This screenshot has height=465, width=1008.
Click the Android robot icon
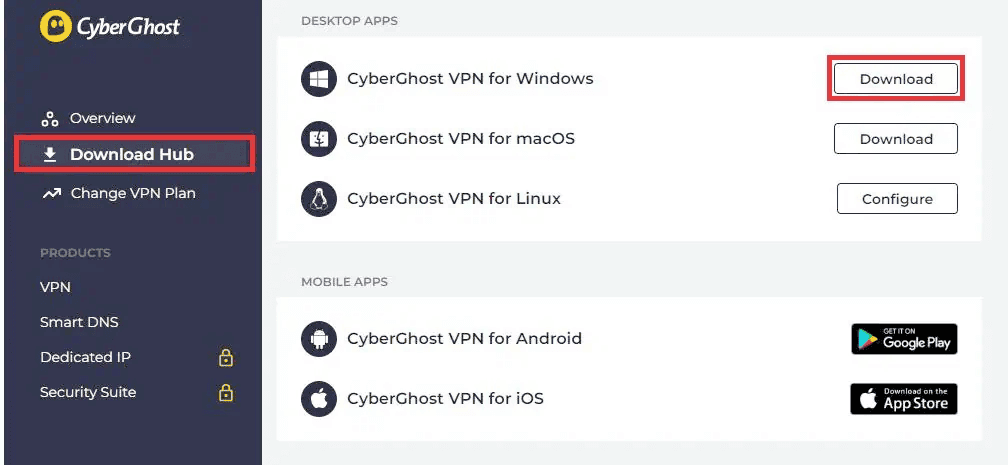[319, 339]
